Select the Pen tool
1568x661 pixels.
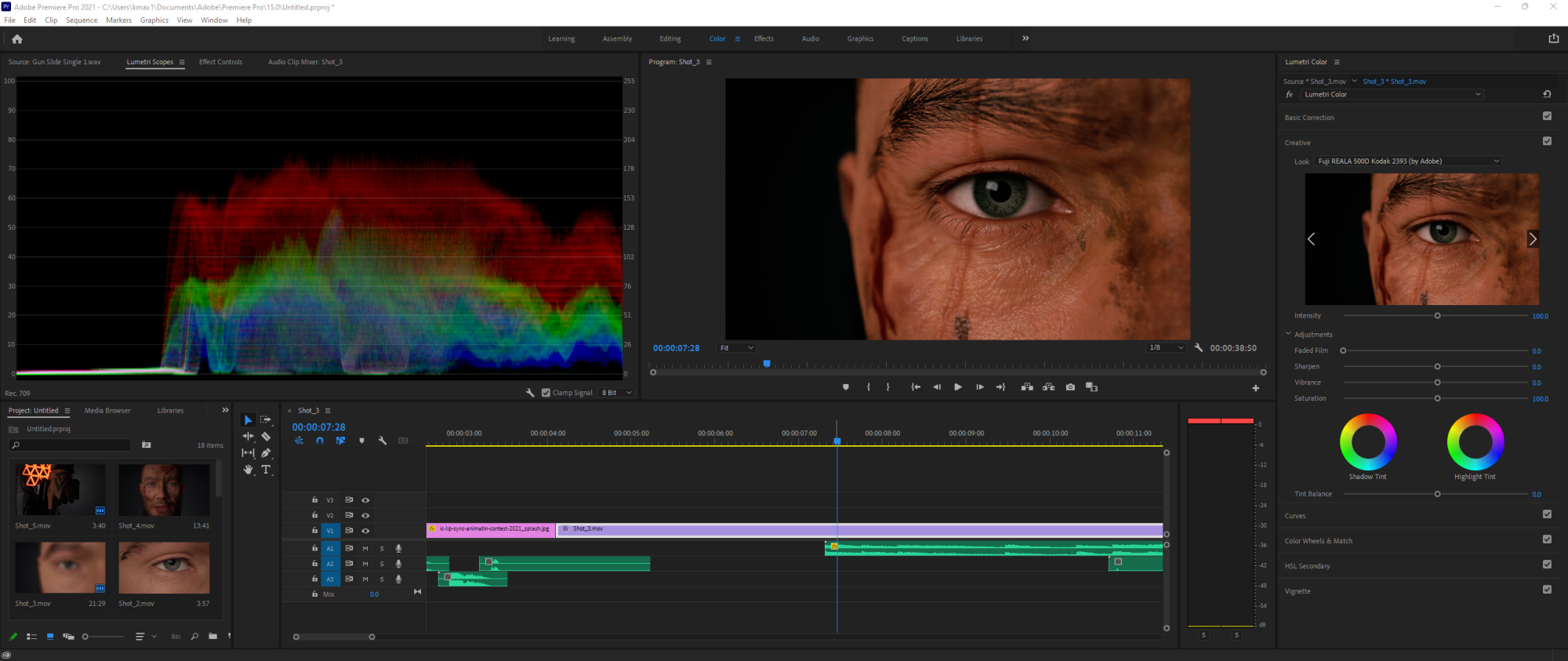(266, 453)
